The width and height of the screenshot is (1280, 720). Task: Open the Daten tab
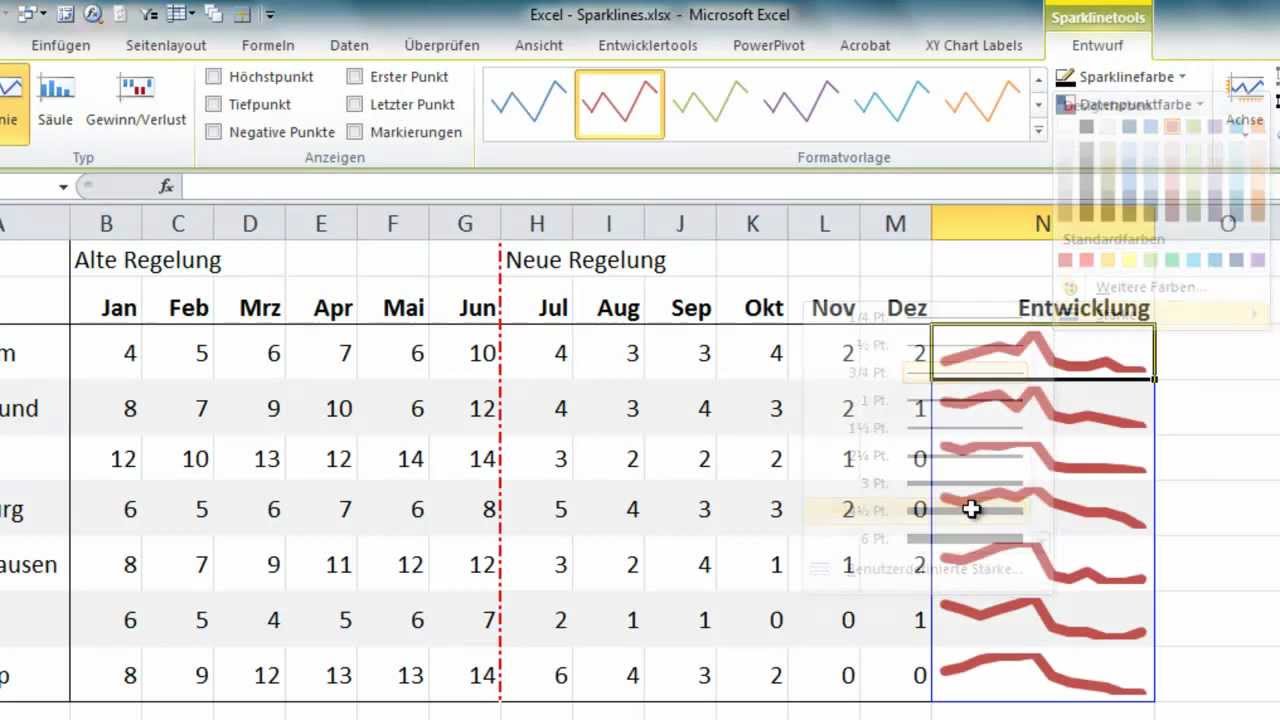tap(349, 45)
